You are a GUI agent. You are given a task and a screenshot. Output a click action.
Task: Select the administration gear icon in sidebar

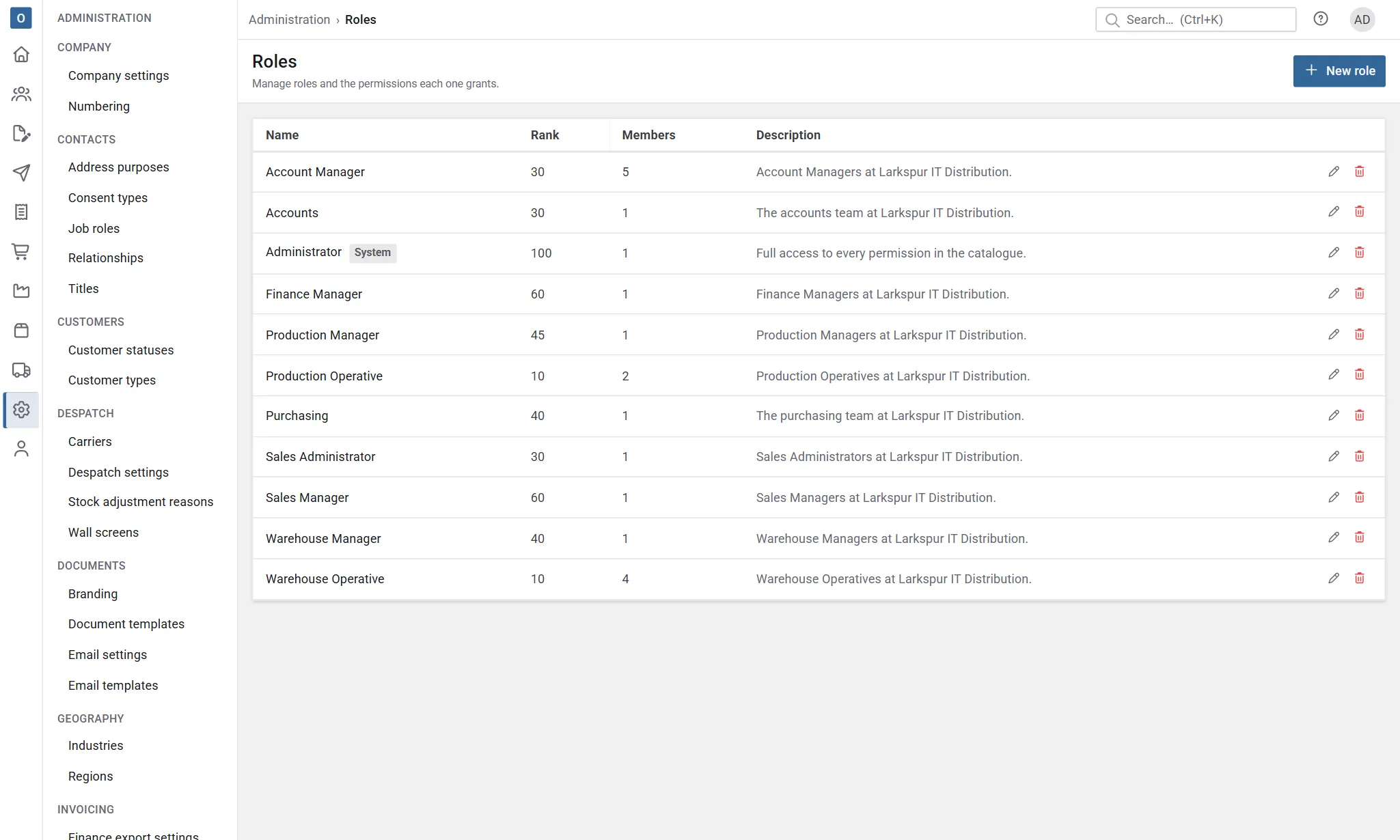coord(21,410)
